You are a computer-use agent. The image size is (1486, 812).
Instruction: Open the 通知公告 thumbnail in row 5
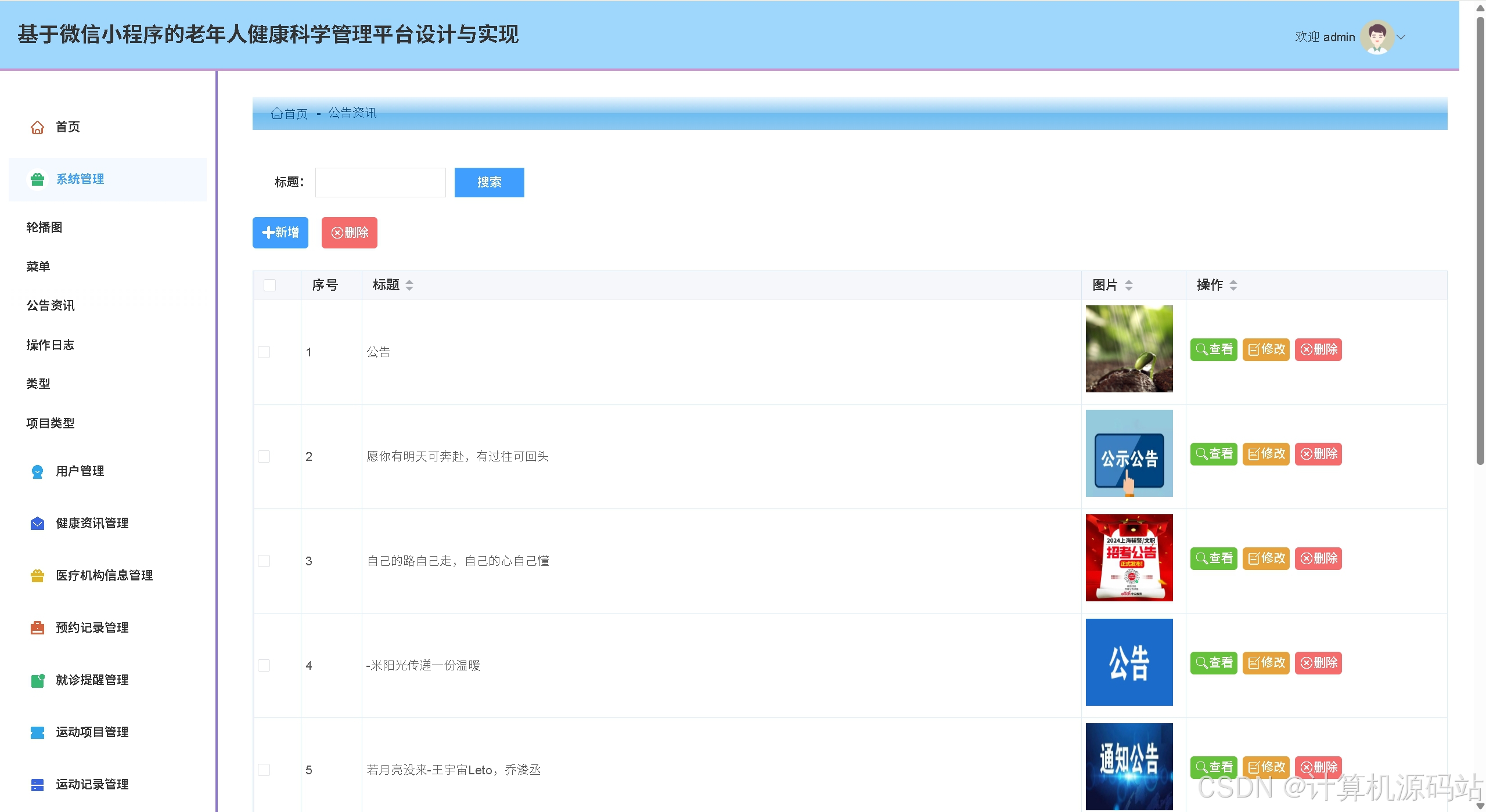[x=1129, y=767]
